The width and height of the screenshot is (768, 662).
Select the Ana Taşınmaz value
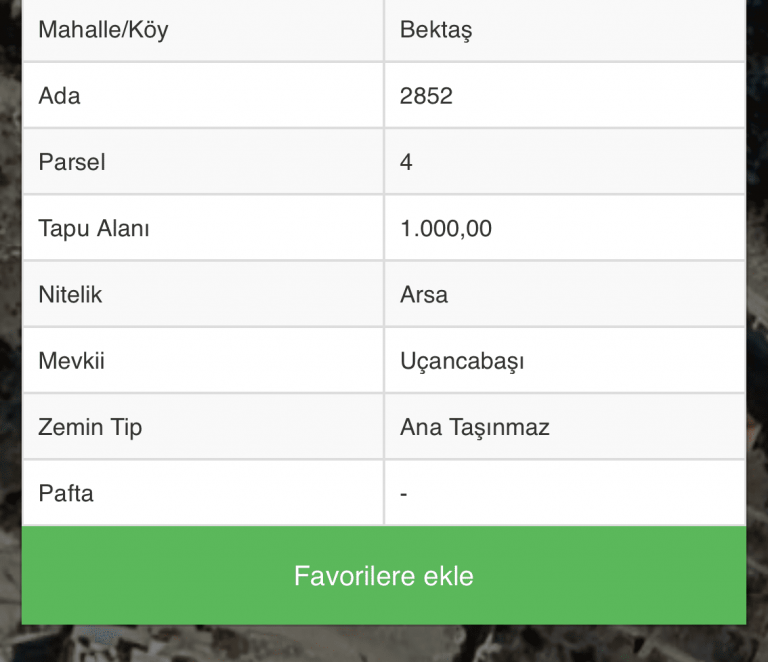click(x=475, y=427)
